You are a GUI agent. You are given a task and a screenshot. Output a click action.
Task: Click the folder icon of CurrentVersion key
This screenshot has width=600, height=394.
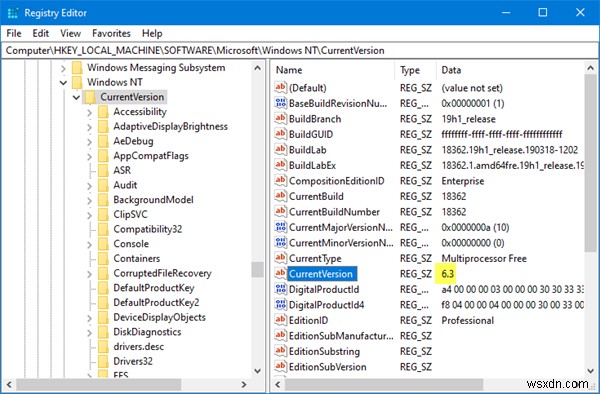point(90,97)
